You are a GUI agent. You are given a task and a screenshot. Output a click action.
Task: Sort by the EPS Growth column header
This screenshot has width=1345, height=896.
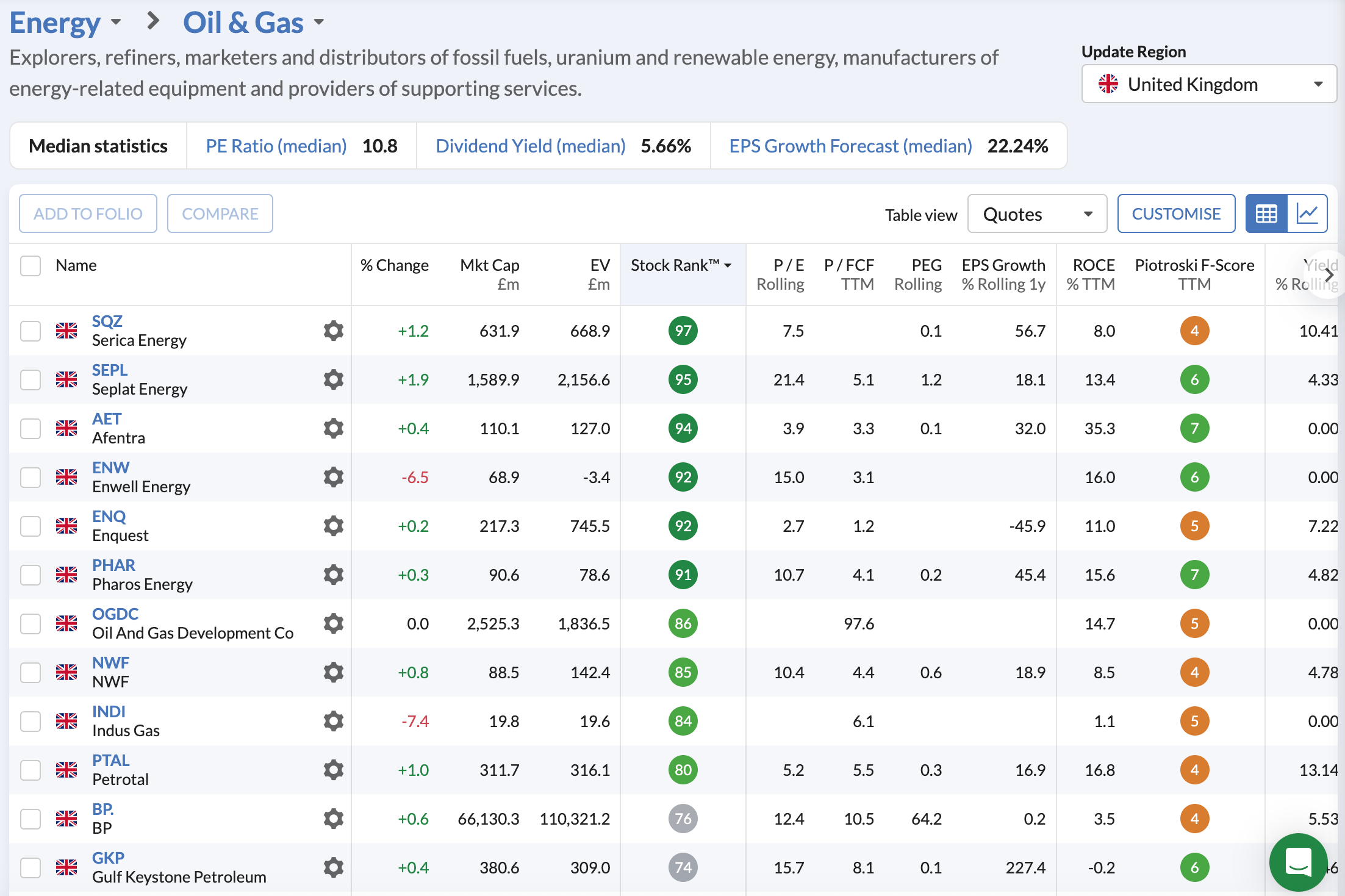pyautogui.click(x=1003, y=274)
